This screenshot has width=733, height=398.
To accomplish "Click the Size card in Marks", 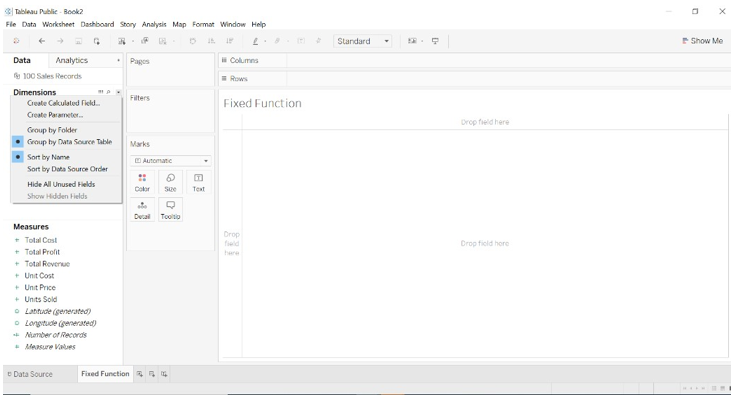I will tap(171, 182).
